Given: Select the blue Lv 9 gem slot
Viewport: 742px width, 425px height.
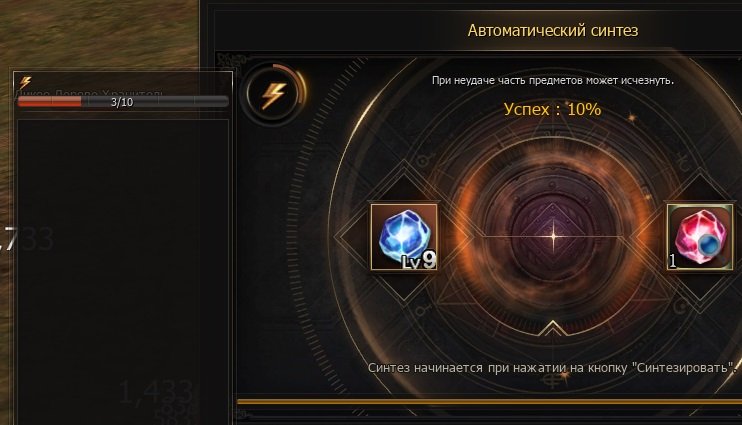Looking at the screenshot, I should point(404,237).
